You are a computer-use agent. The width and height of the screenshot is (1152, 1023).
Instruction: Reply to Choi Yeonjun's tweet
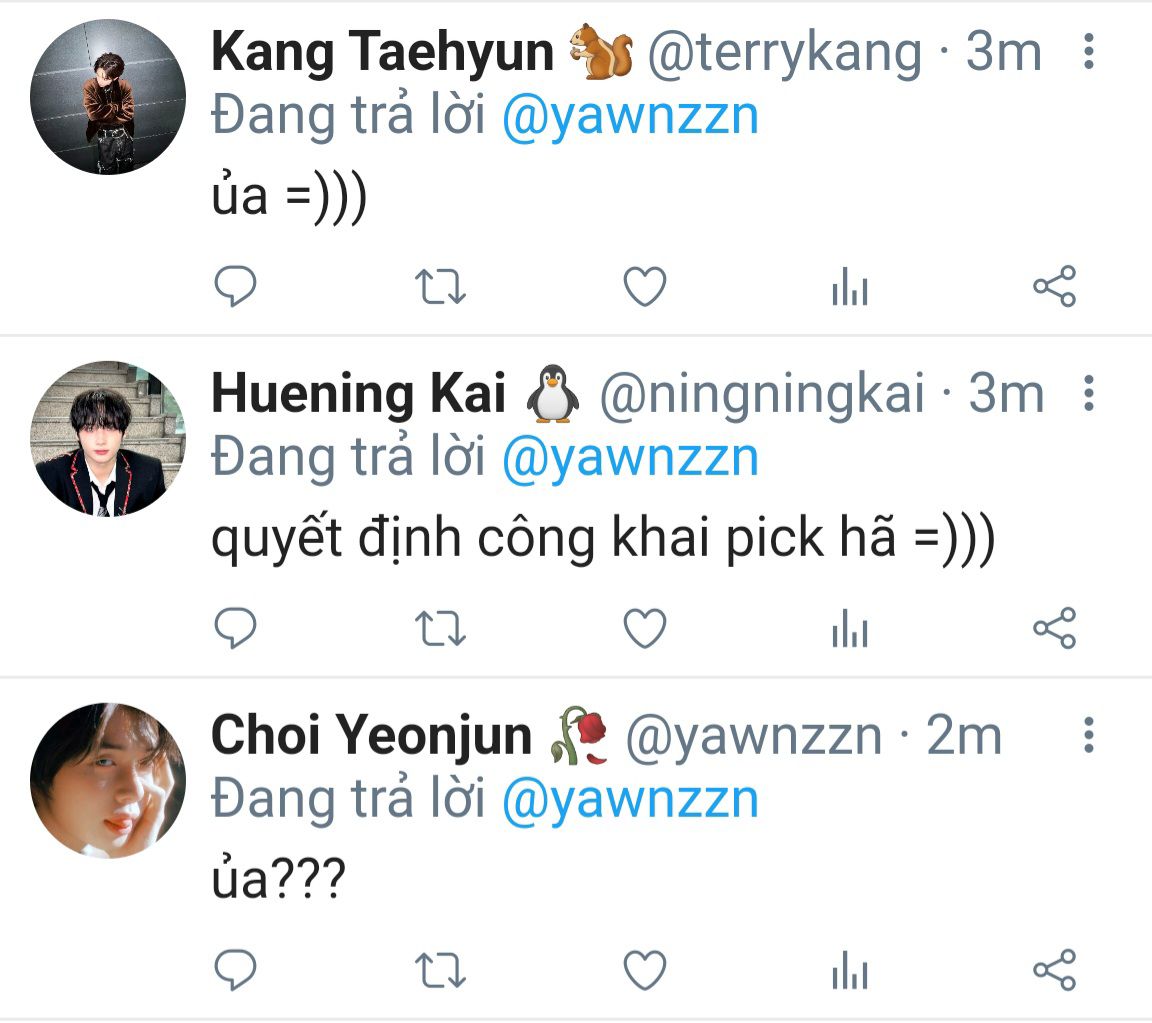coord(235,969)
